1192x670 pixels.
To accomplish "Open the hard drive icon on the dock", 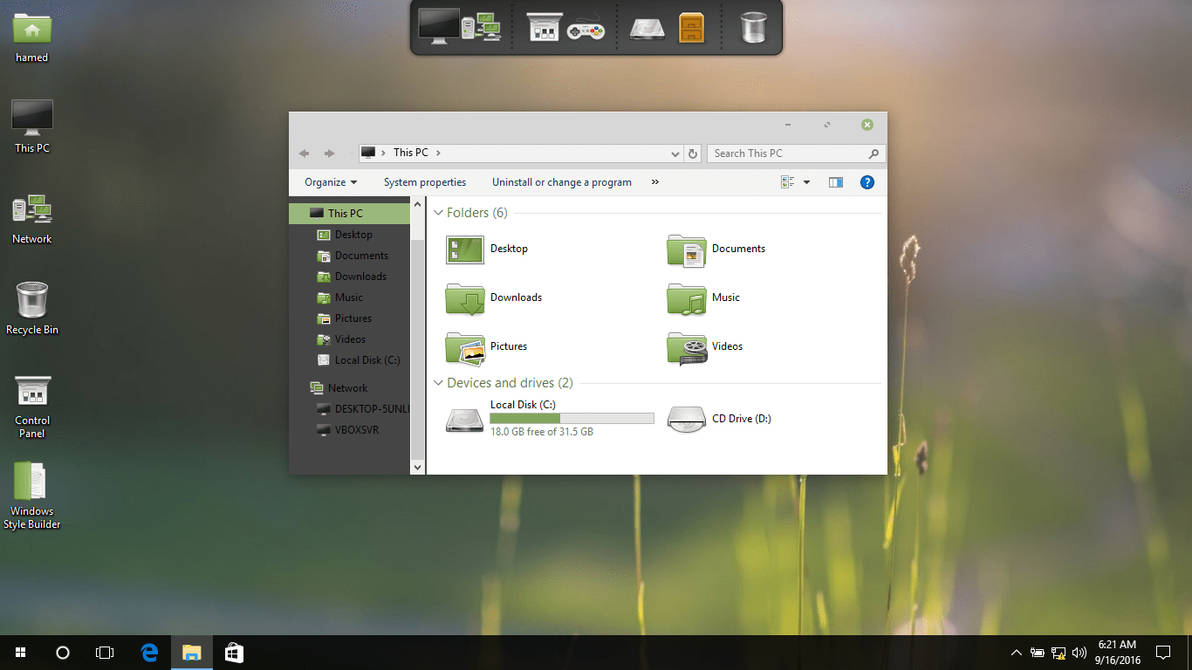I will click(646, 29).
